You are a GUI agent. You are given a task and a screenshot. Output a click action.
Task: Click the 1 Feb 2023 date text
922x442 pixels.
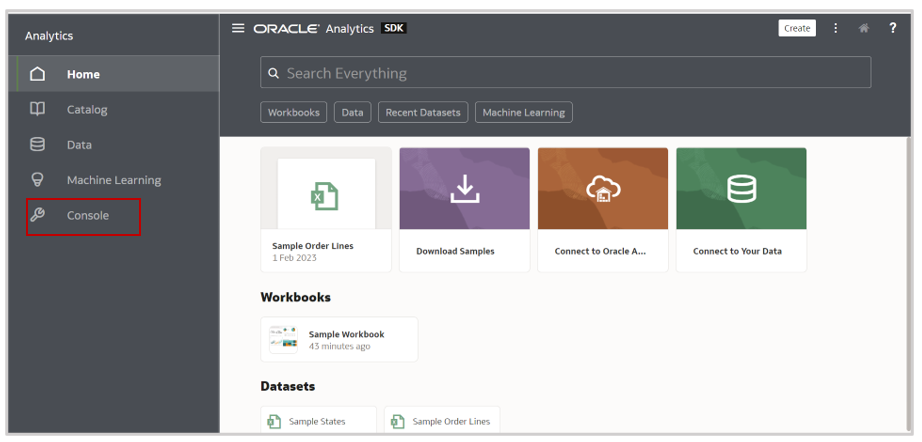(x=294, y=257)
